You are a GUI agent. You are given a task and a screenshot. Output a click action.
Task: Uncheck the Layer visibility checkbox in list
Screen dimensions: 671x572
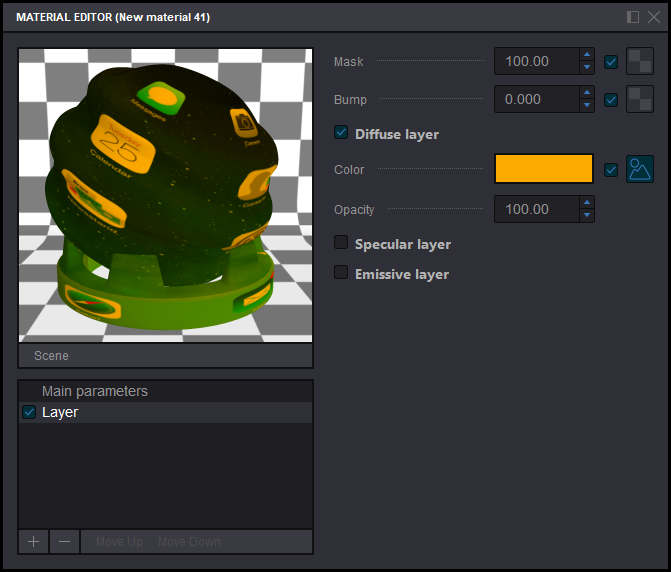(29, 412)
